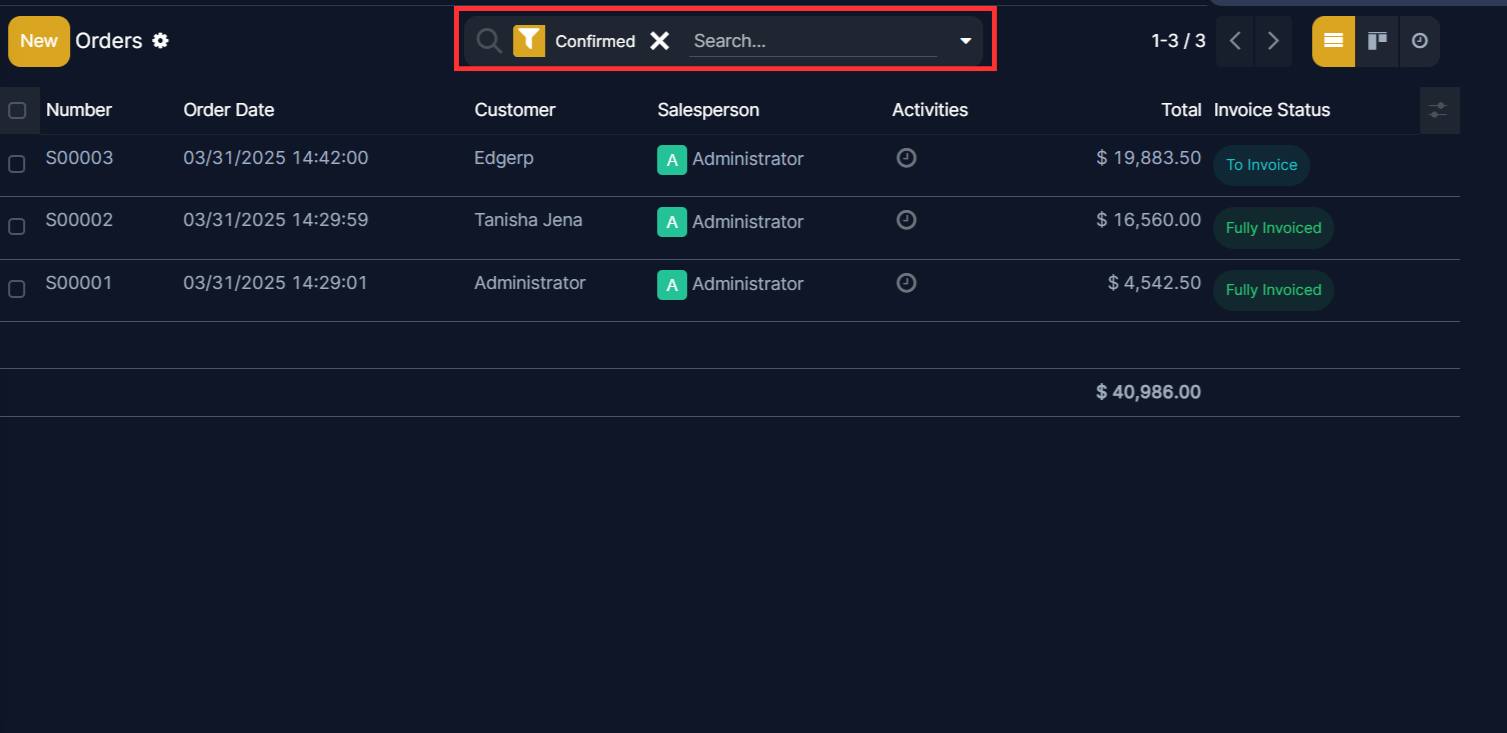
Task: Sort by Number column header
Action: click(79, 110)
